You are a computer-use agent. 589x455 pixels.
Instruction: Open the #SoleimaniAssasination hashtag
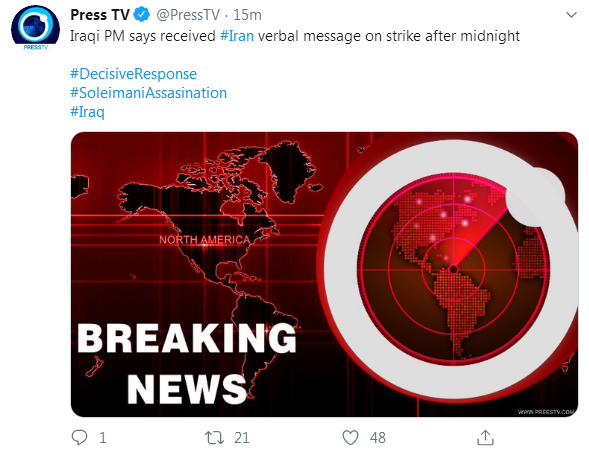148,93
